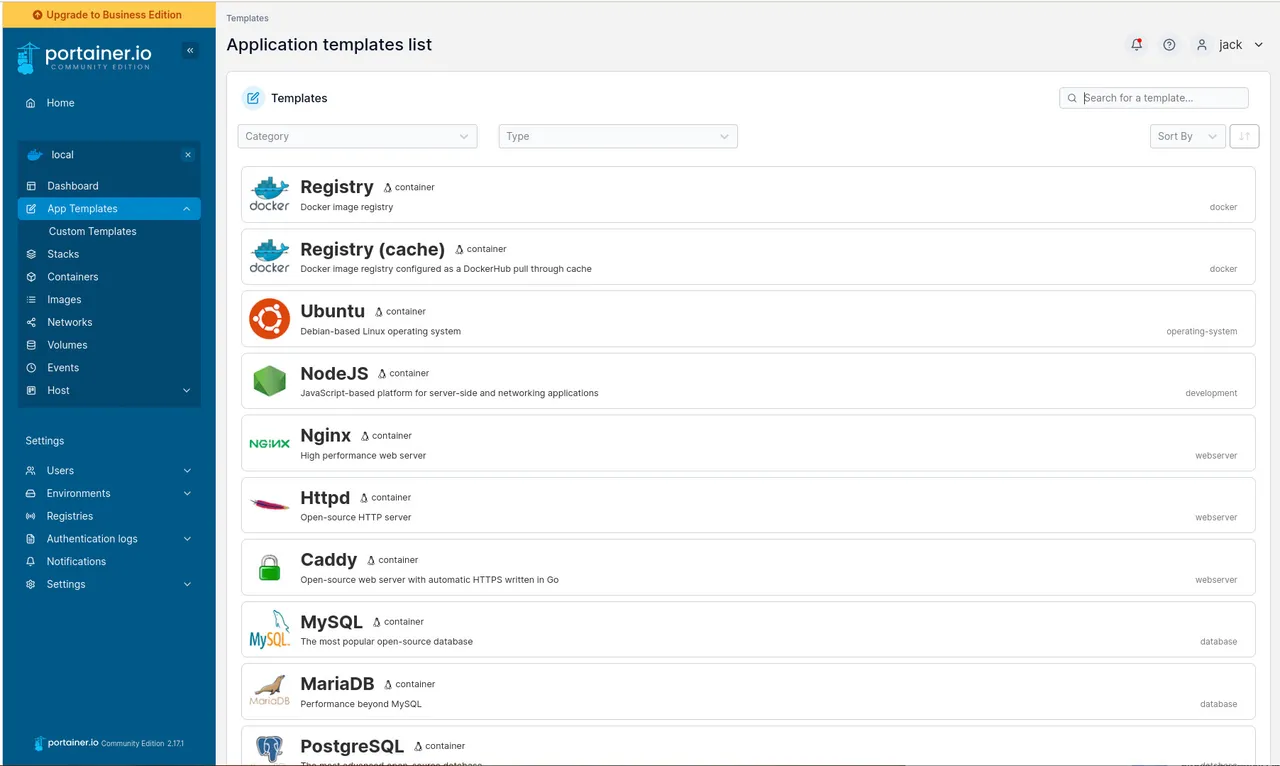Click the Caddy green padlock logo
The width and height of the screenshot is (1280, 766).
[x=269, y=568]
